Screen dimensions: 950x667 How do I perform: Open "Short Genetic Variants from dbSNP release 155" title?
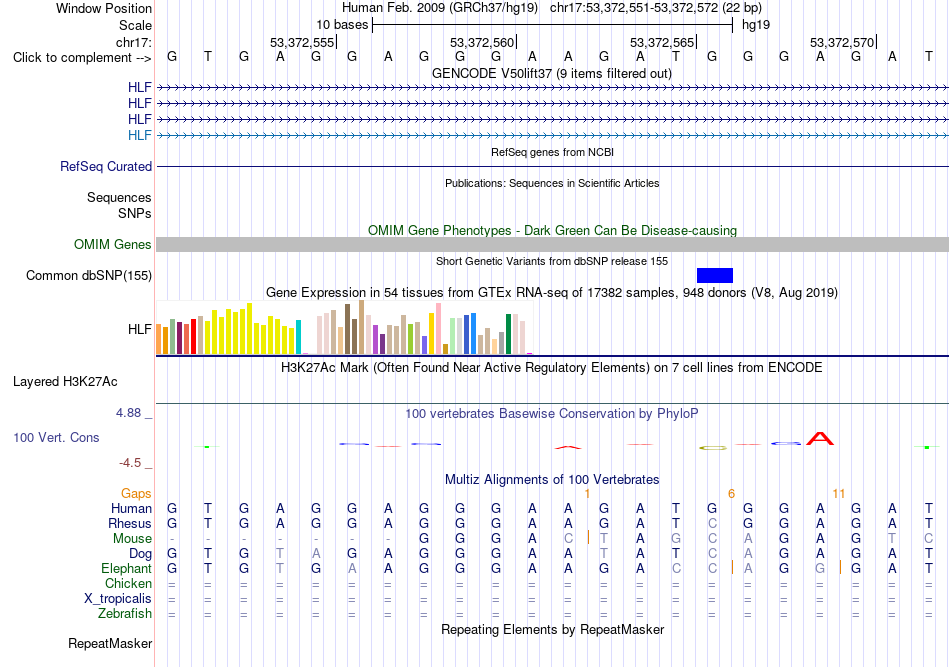pyautogui.click(x=552, y=261)
